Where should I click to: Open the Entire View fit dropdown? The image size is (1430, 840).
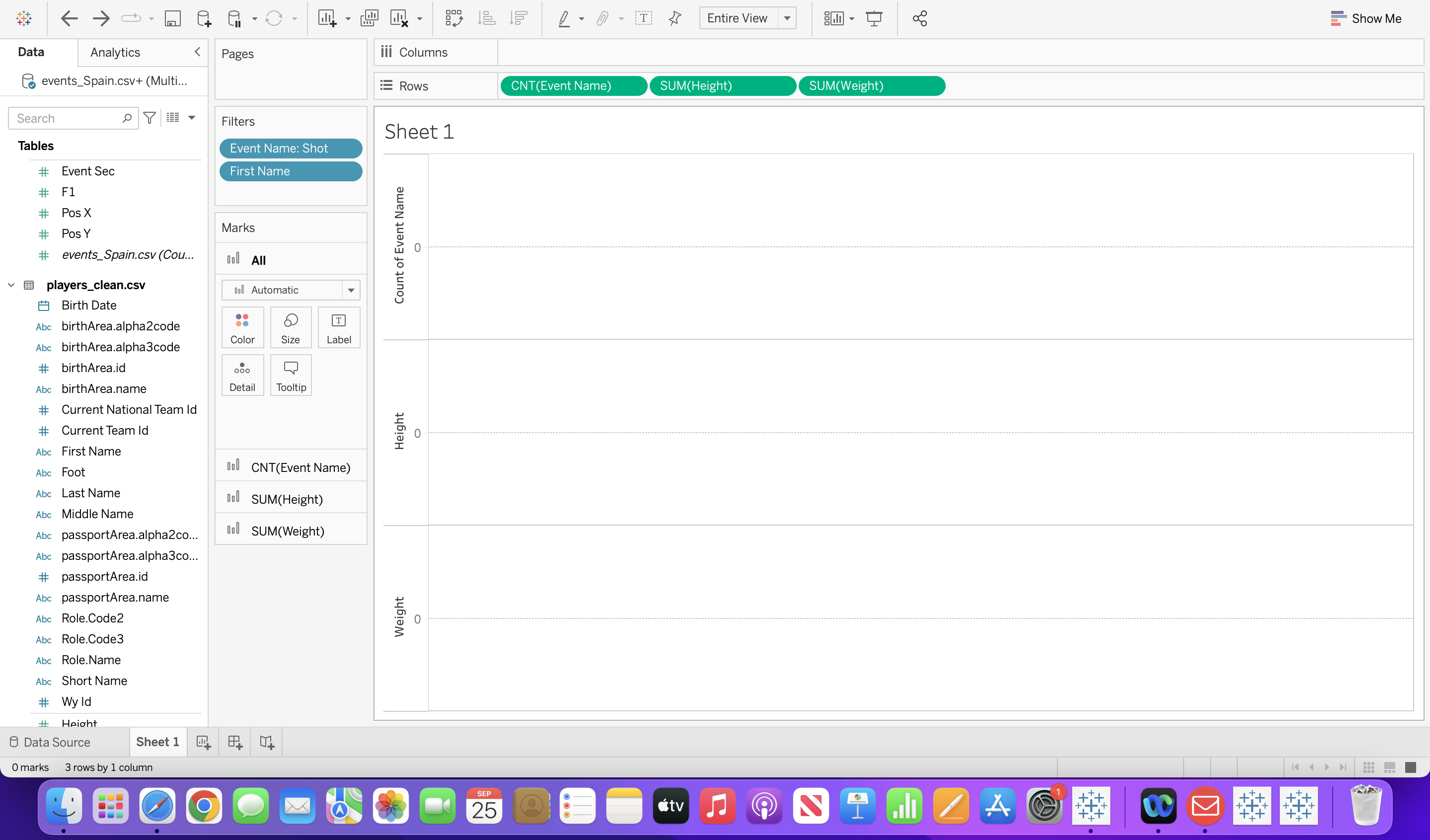(787, 18)
